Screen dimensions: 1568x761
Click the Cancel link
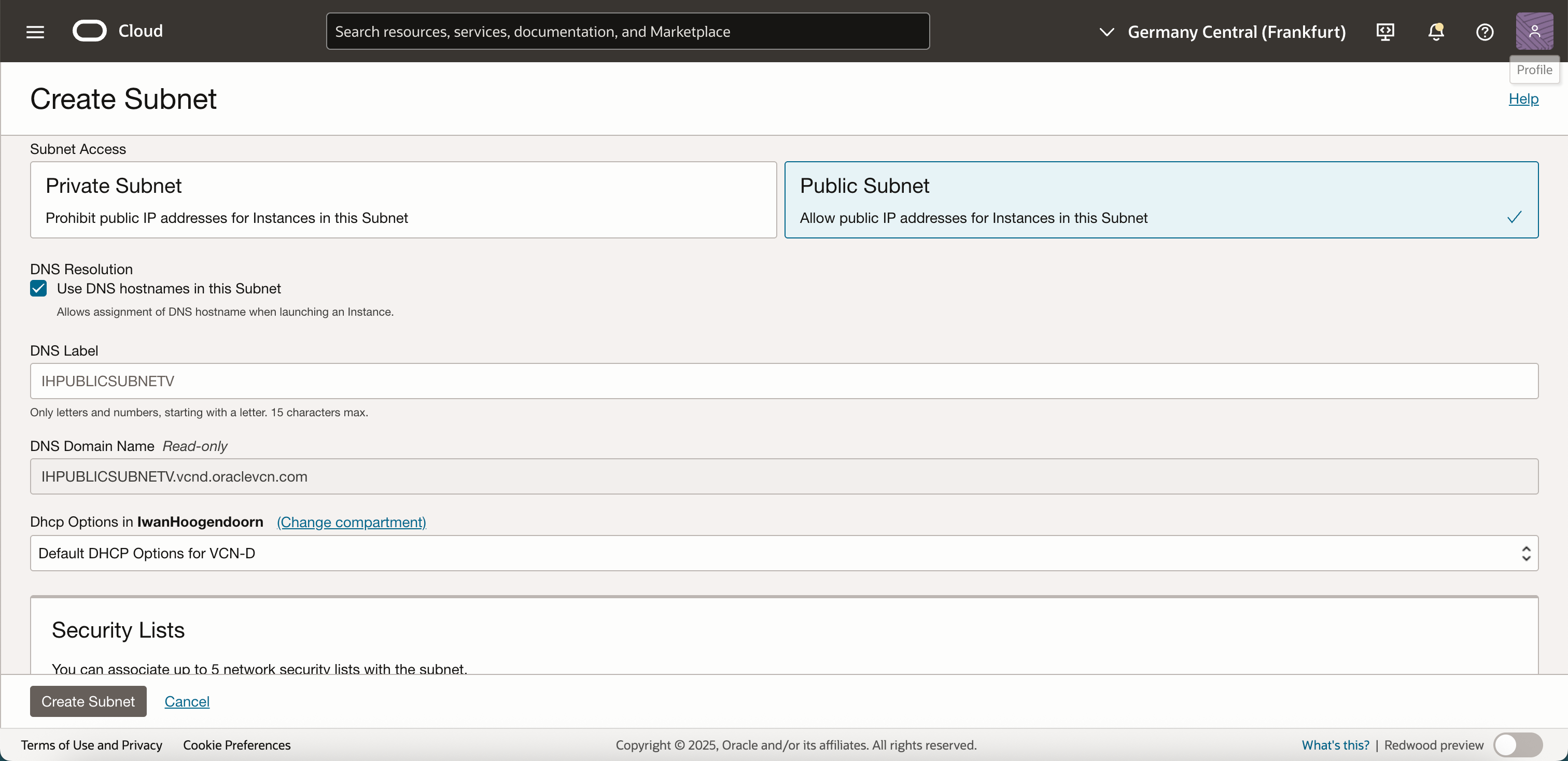[187, 701]
